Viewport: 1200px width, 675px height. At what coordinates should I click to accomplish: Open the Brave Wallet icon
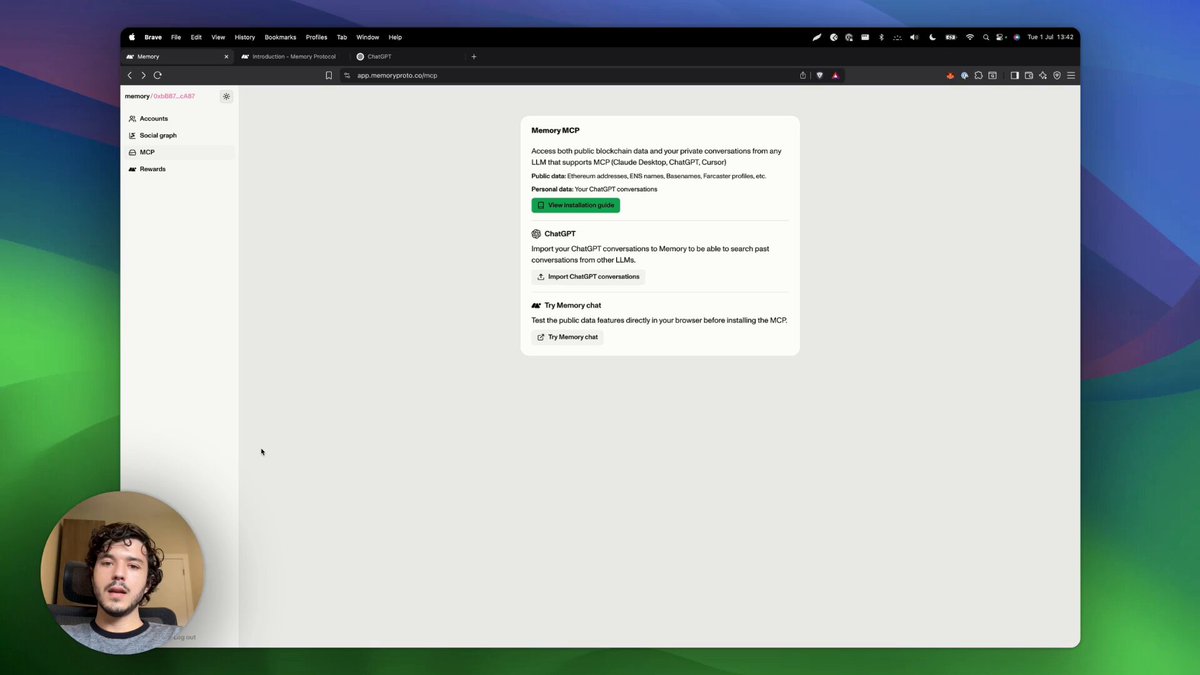click(x=1028, y=75)
